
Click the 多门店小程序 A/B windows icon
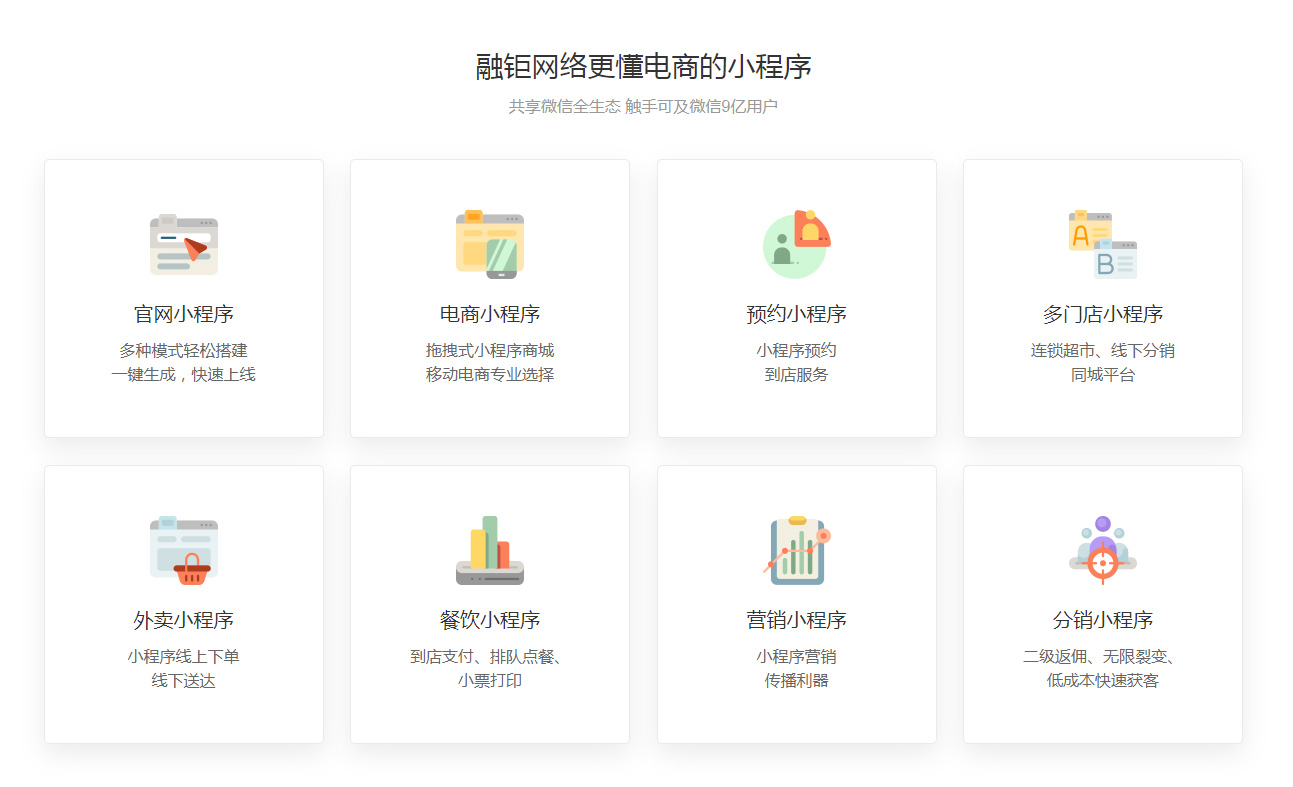[1102, 245]
